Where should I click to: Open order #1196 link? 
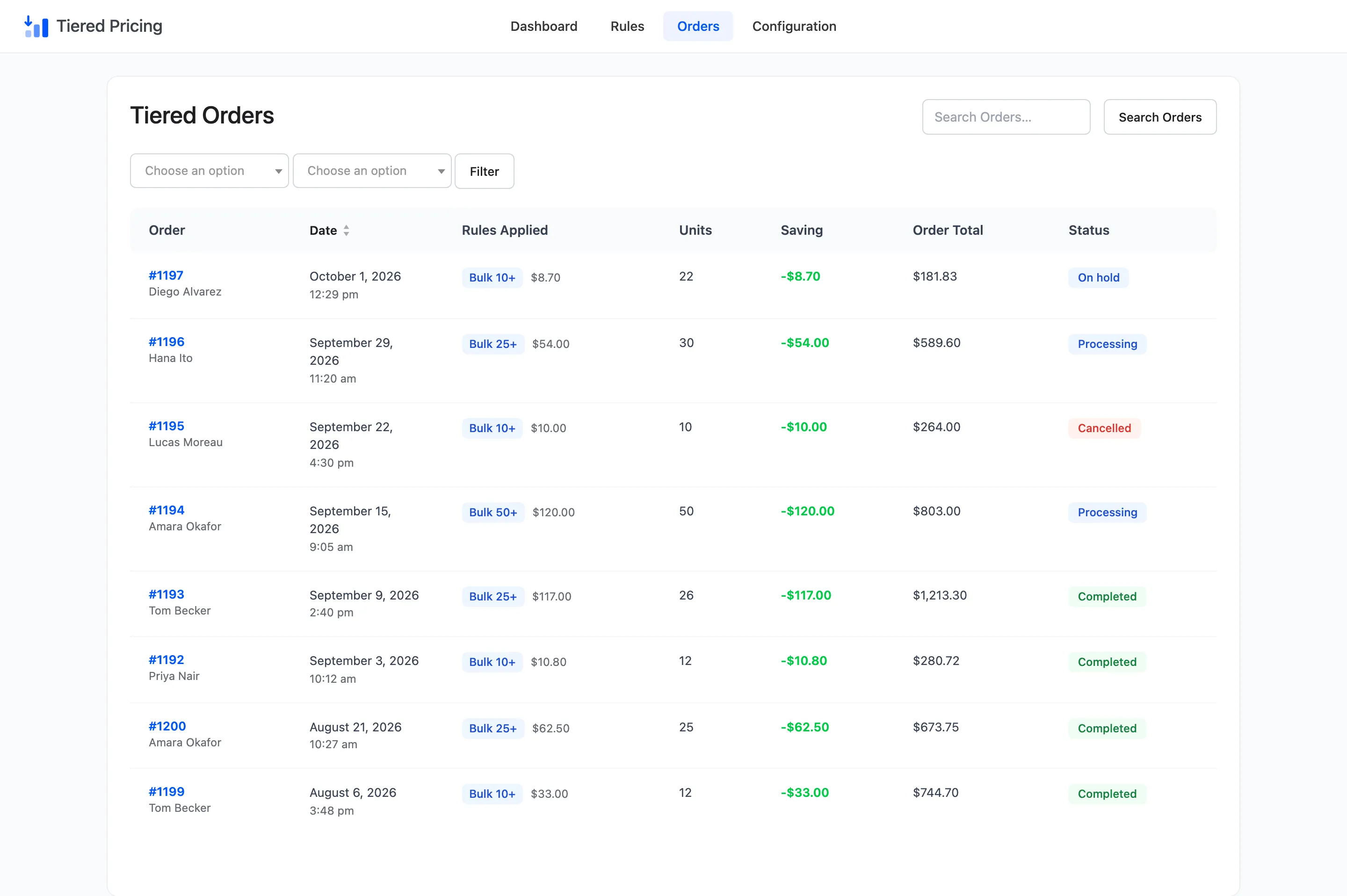click(167, 342)
